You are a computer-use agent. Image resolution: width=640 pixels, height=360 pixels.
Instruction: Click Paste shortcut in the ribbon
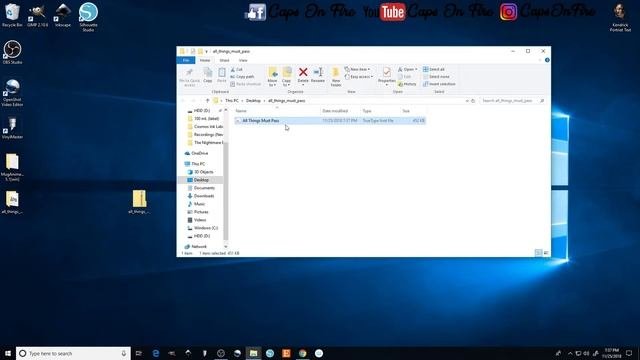coord(245,84)
